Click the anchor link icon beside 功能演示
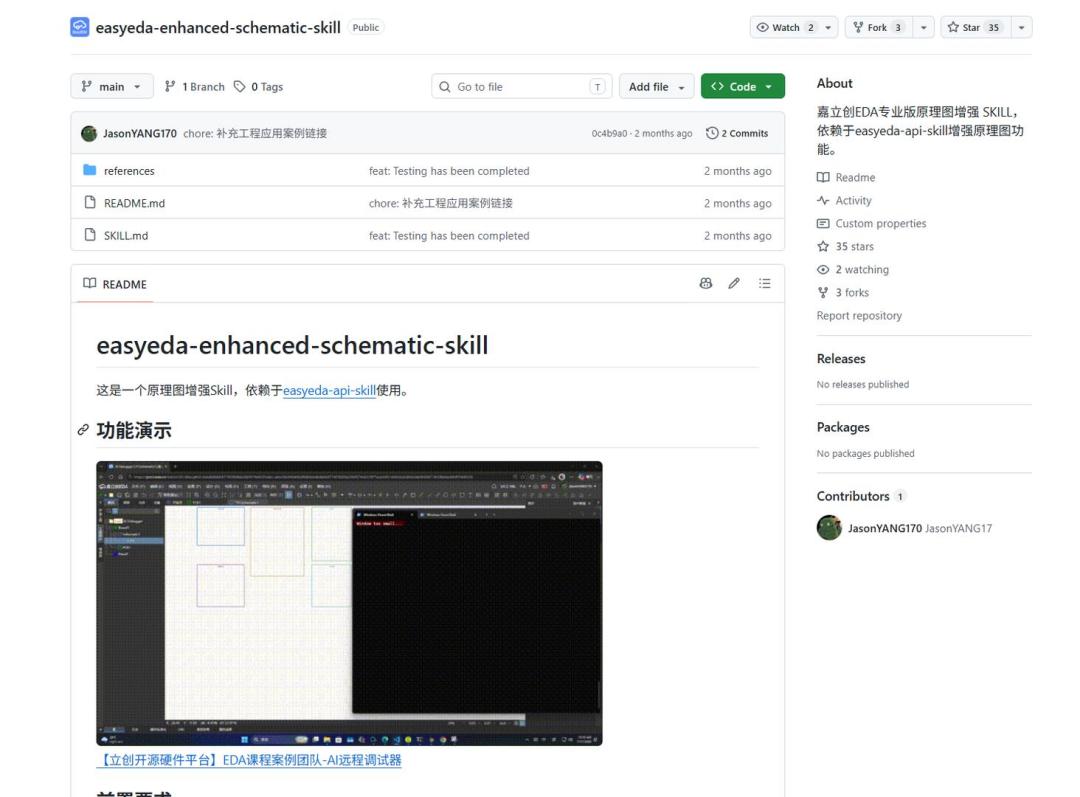1080x797 pixels. coord(83,430)
